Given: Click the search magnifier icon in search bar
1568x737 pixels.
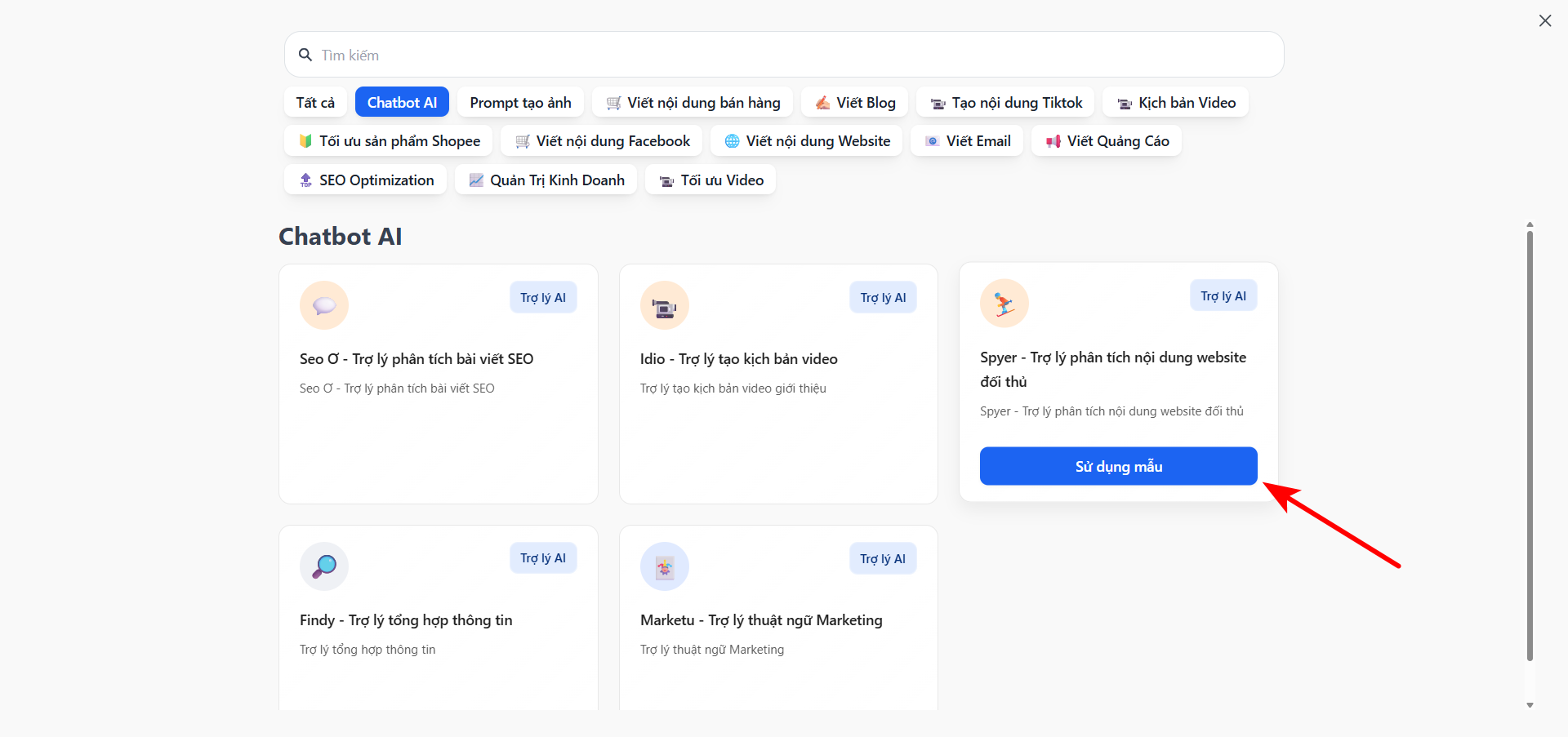Looking at the screenshot, I should [305, 55].
